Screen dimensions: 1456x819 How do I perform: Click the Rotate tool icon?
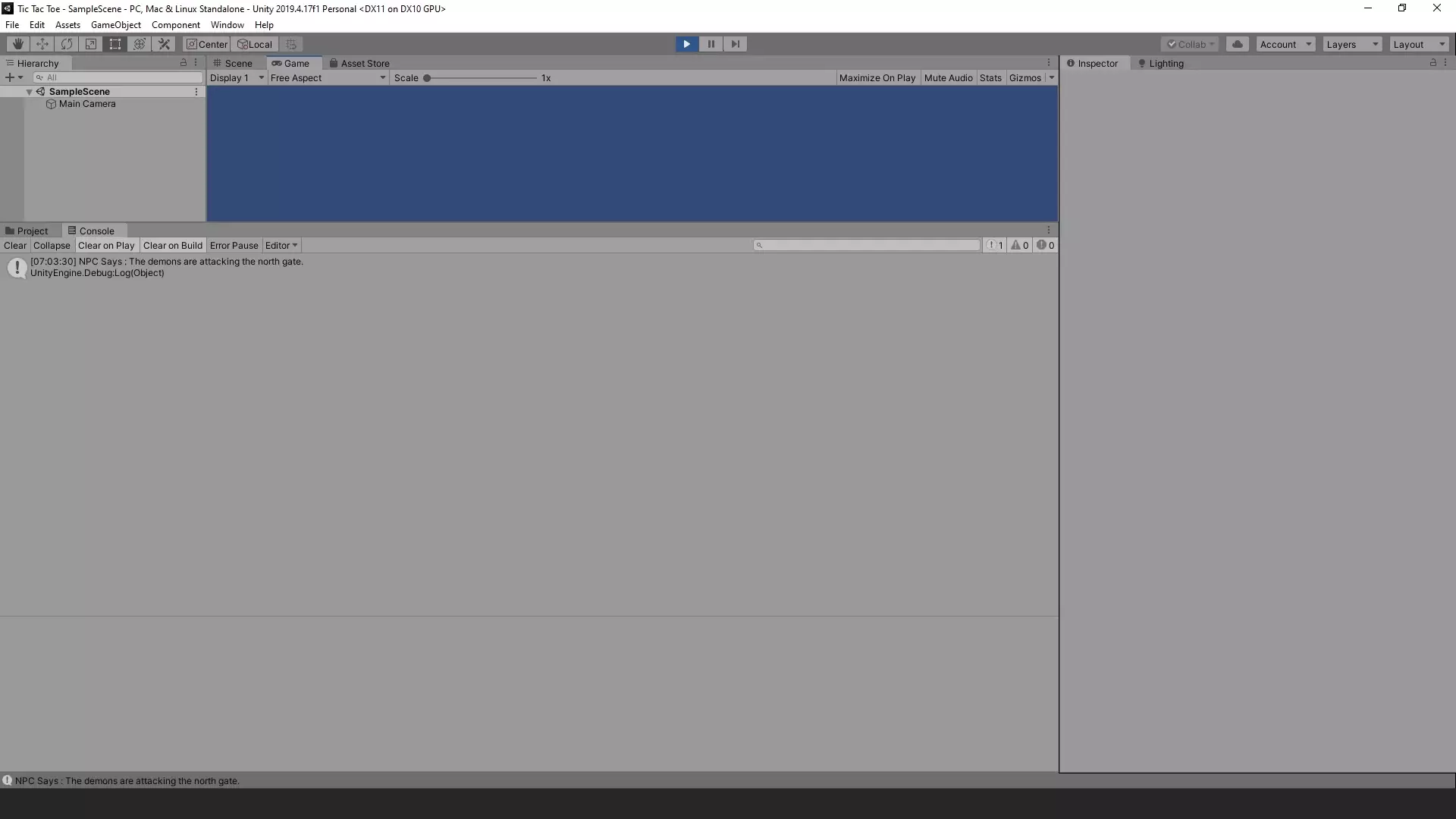tap(66, 44)
